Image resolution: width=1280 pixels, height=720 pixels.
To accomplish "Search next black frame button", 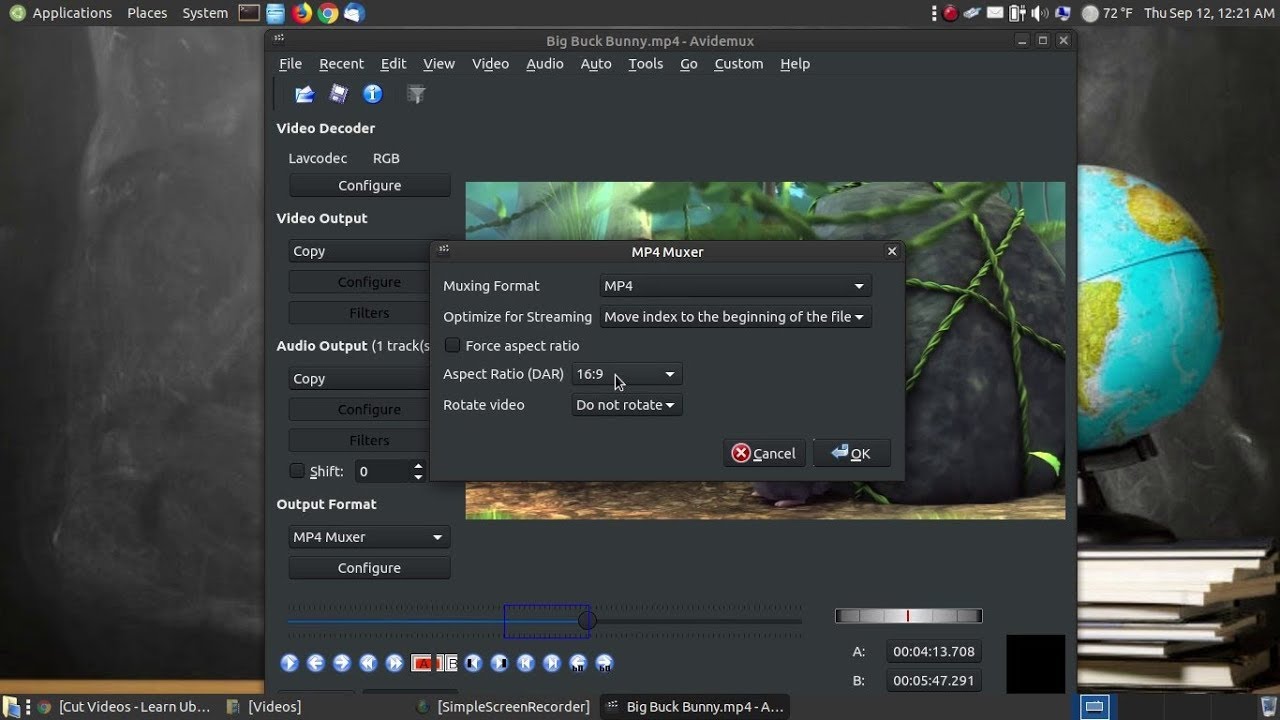I will tap(499, 663).
